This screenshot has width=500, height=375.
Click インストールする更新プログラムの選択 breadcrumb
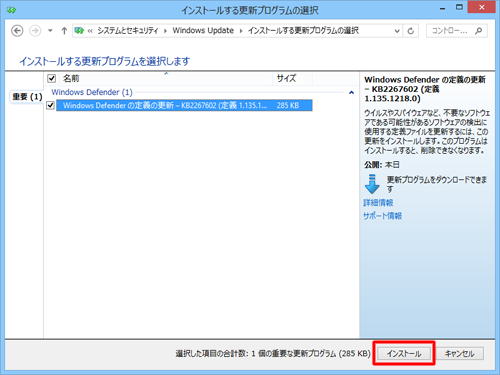click(303, 31)
